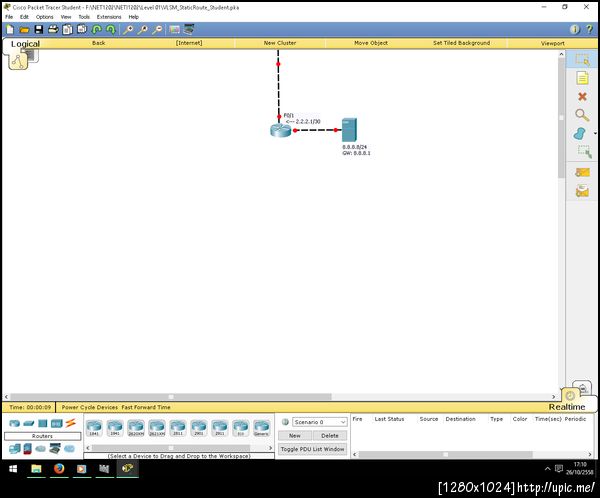600x498 pixels.
Task: Create a new file with the New icon
Action: 10,29
